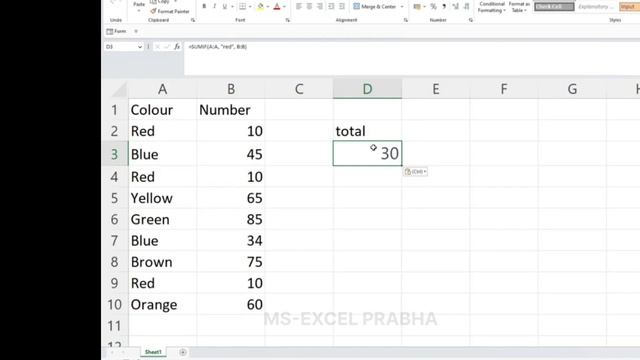
Task: Click the SUMIF formula in formula bar
Action: pos(218,47)
